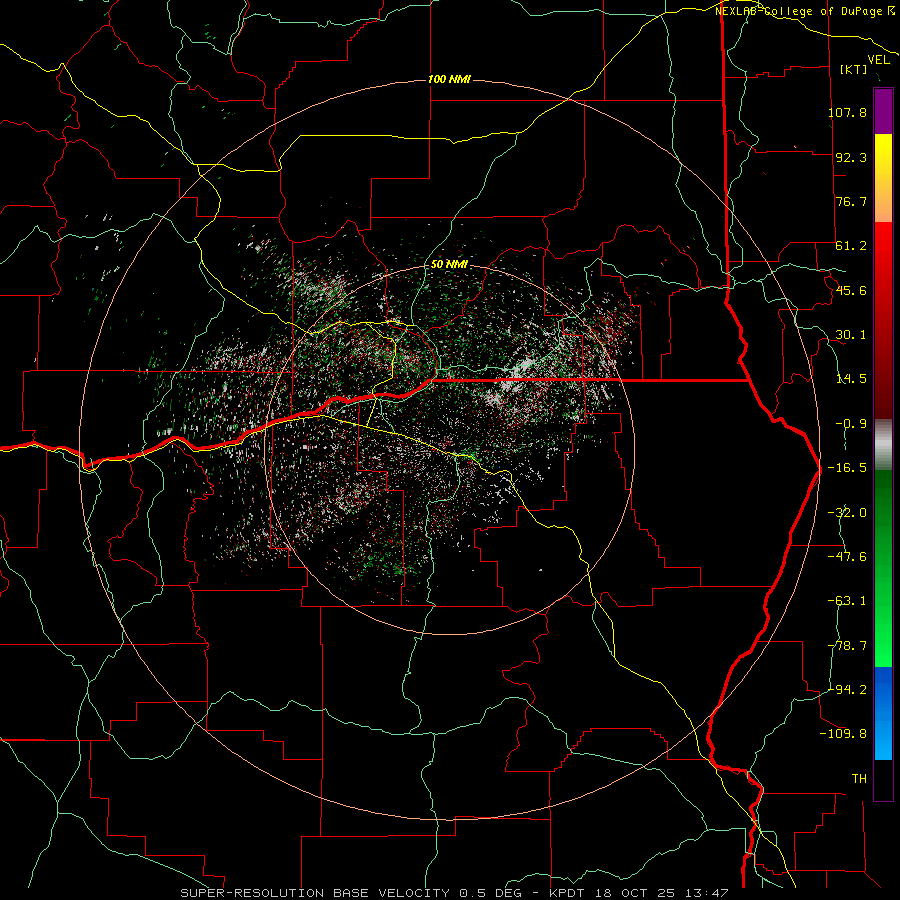Click the 76.7 velocity scale value

tap(851, 201)
